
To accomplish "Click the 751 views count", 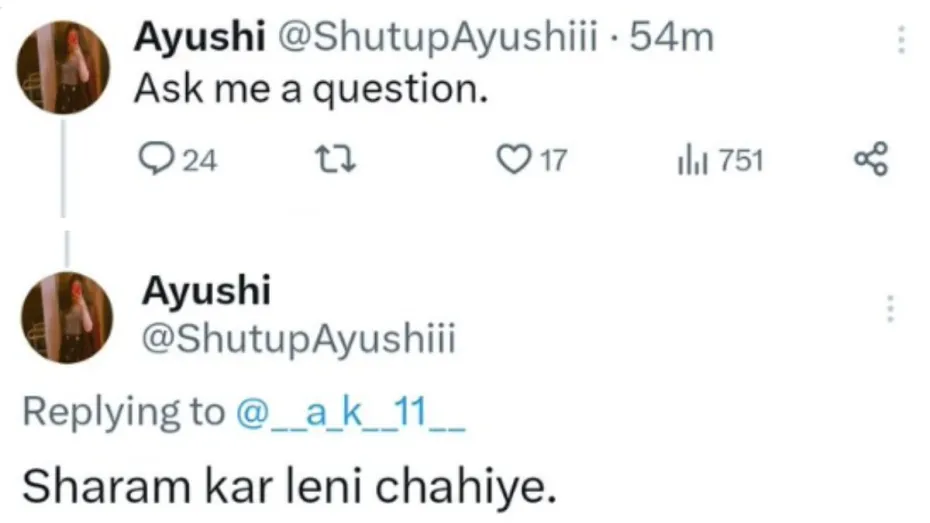I will [x=740, y=160].
